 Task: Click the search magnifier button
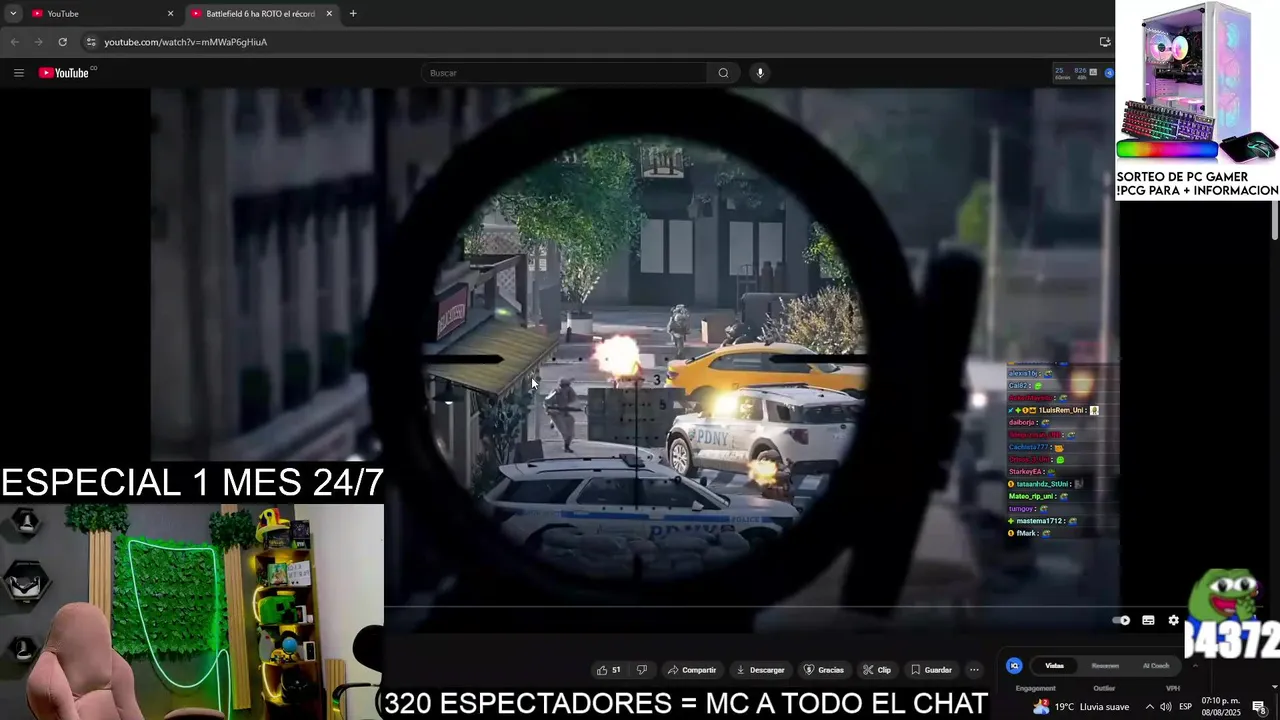pos(723,73)
